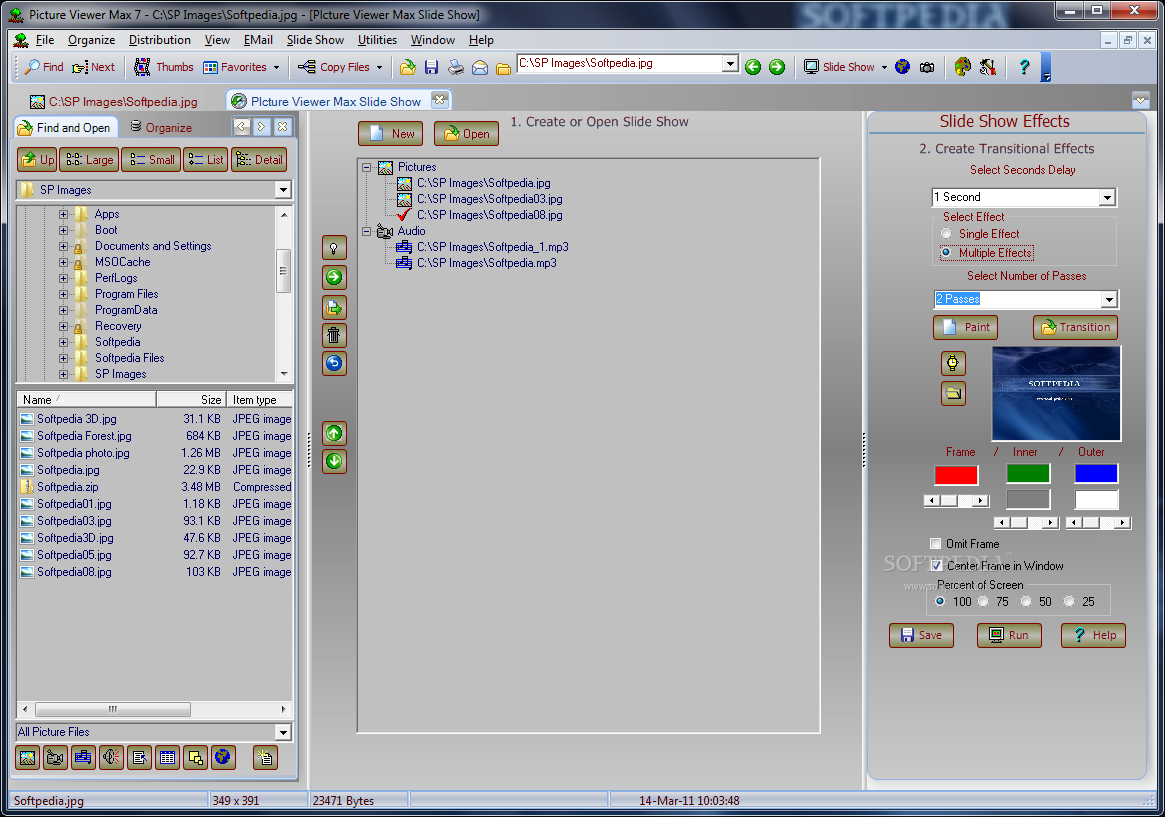Click the picture filter icon in bottom-left icon bar
The height and width of the screenshot is (817, 1165).
(27, 758)
